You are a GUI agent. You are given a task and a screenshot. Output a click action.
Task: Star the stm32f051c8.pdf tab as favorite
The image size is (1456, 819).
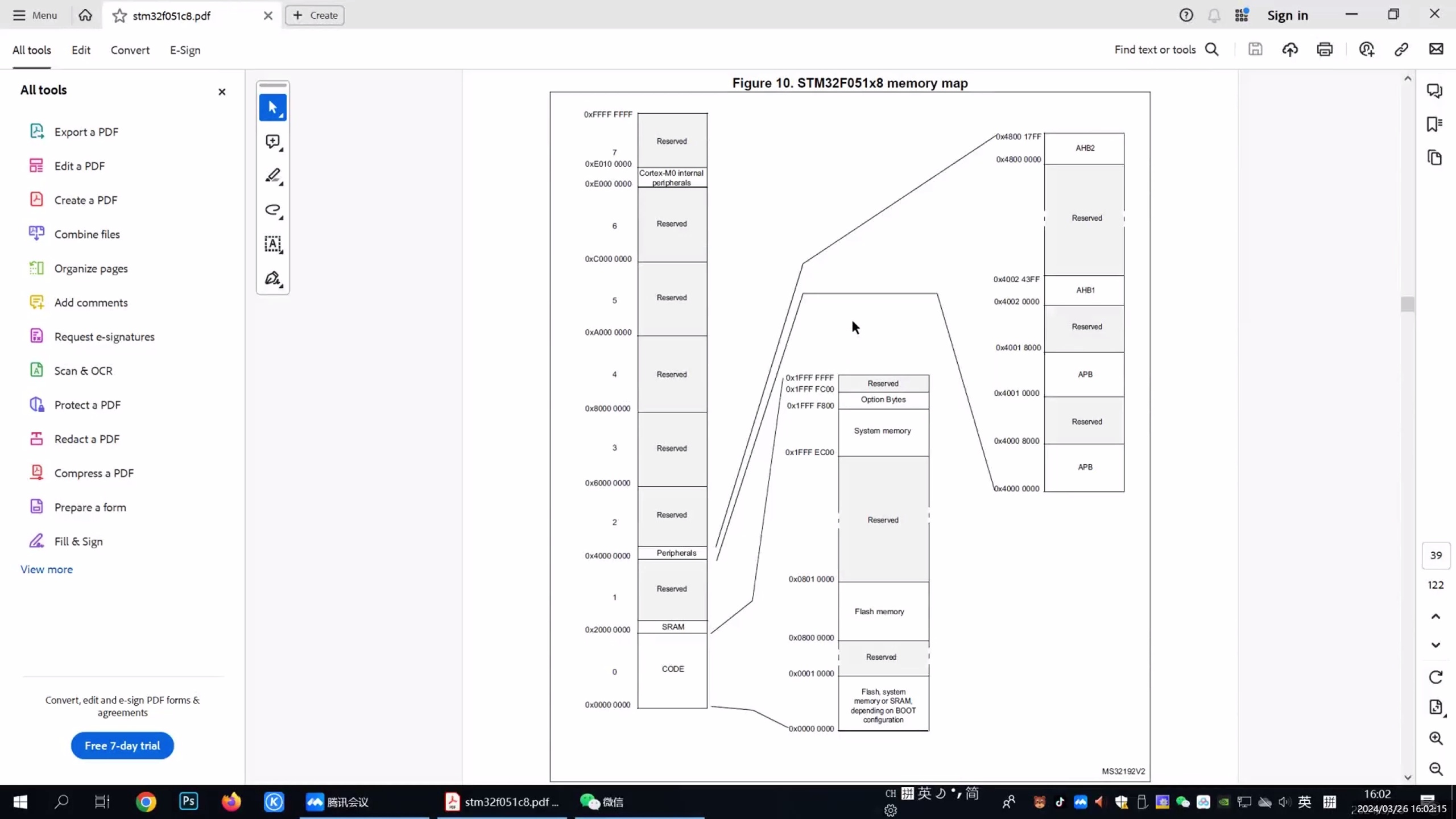tap(119, 16)
